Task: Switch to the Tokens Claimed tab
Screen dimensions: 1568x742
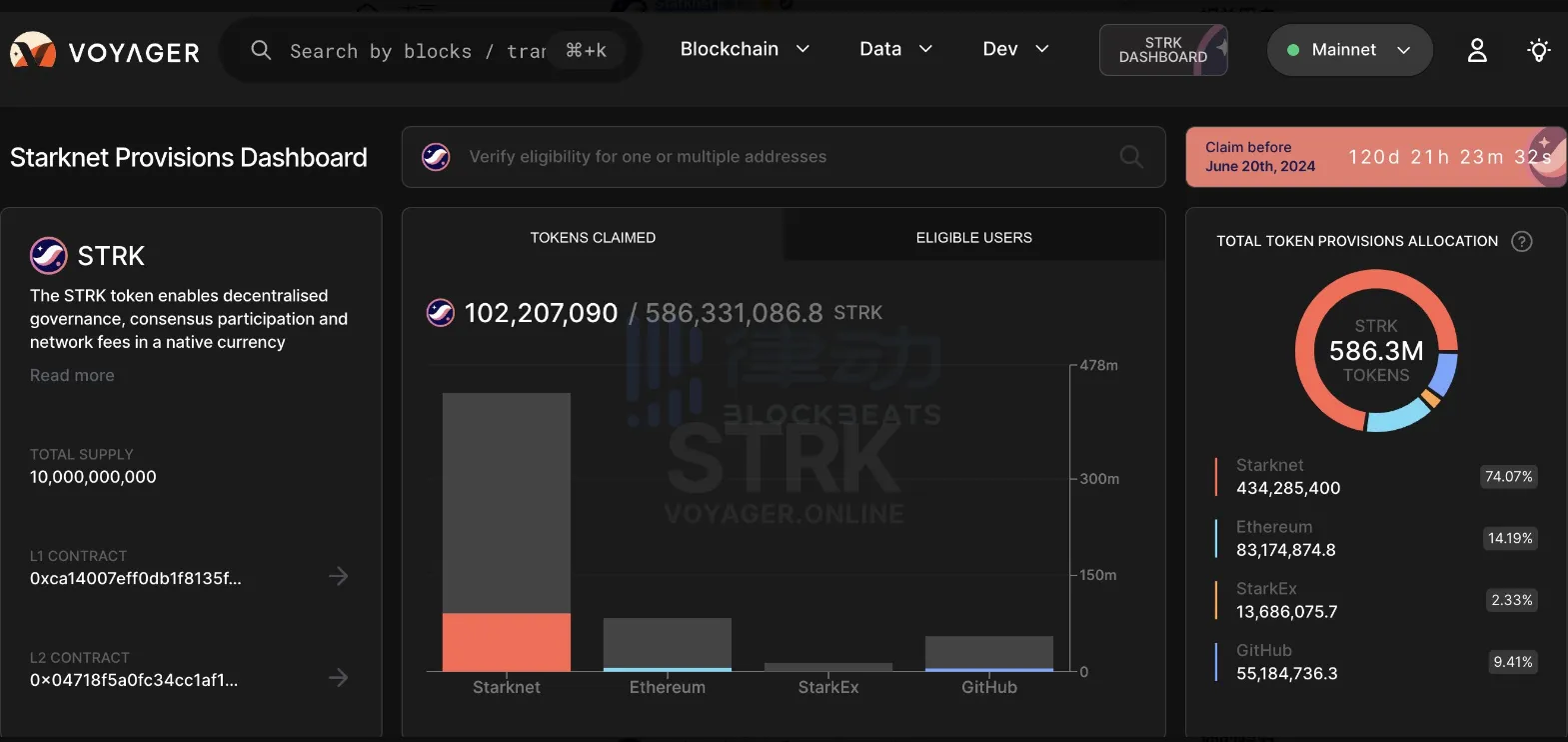Action: pos(593,237)
